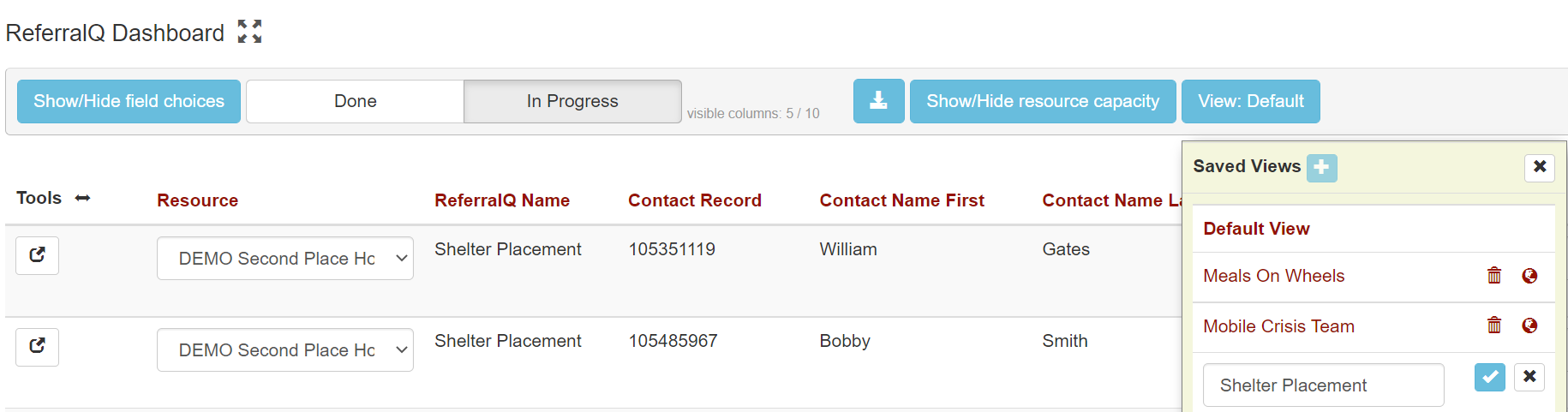
Task: Delete the Meals On Wheels saved view
Action: pos(1494,276)
